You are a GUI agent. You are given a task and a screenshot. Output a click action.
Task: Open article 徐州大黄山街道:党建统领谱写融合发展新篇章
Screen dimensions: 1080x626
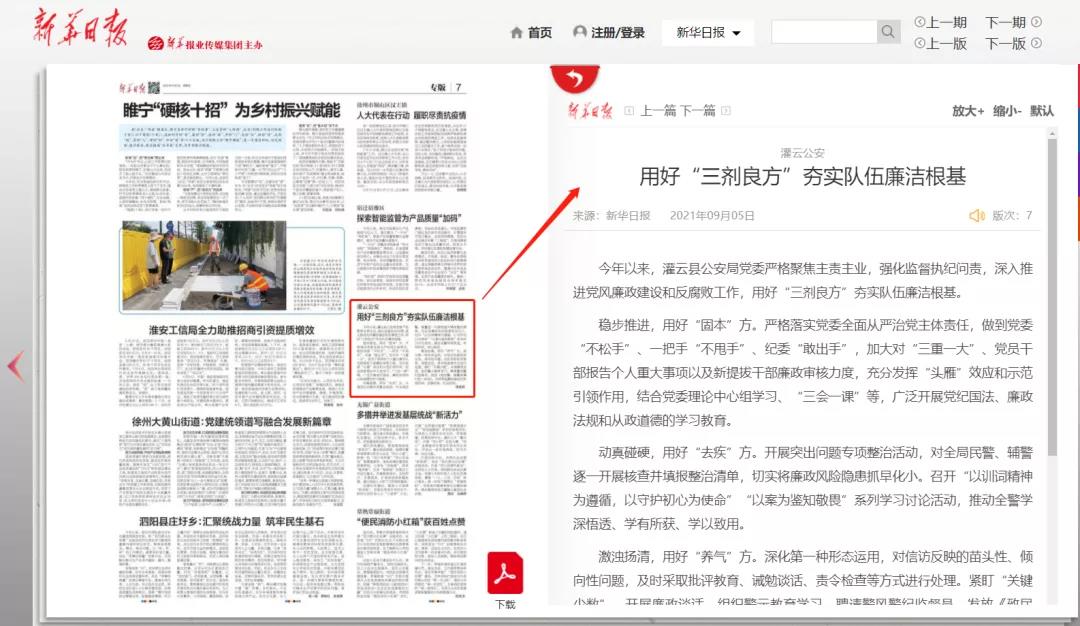point(231,421)
